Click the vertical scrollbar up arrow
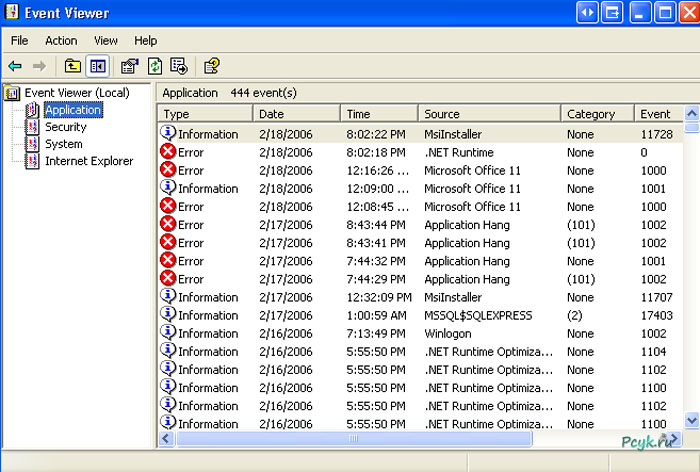The height and width of the screenshot is (472, 700). (x=692, y=113)
